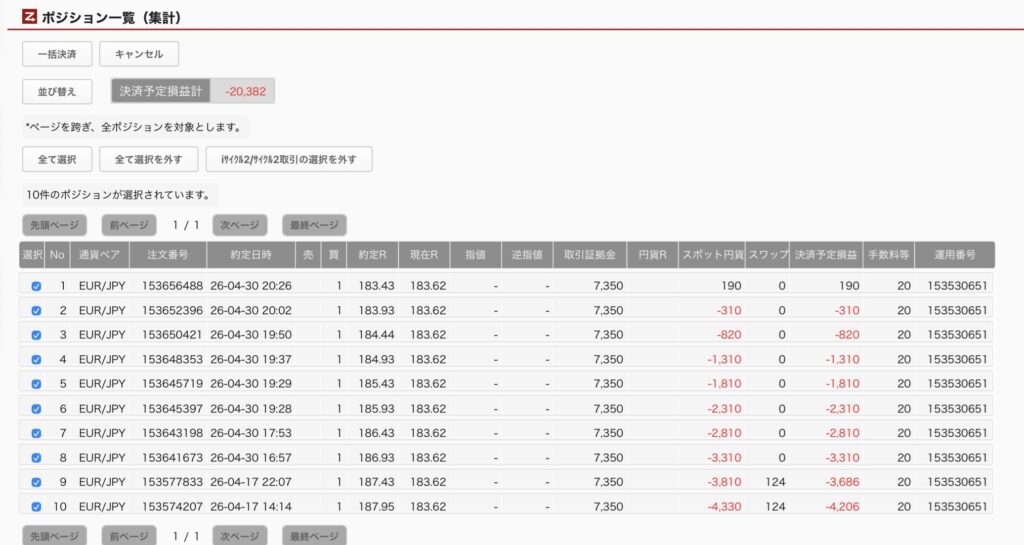Click 全て選択を外す to deselect all
The image size is (1024, 545).
pos(148,159)
